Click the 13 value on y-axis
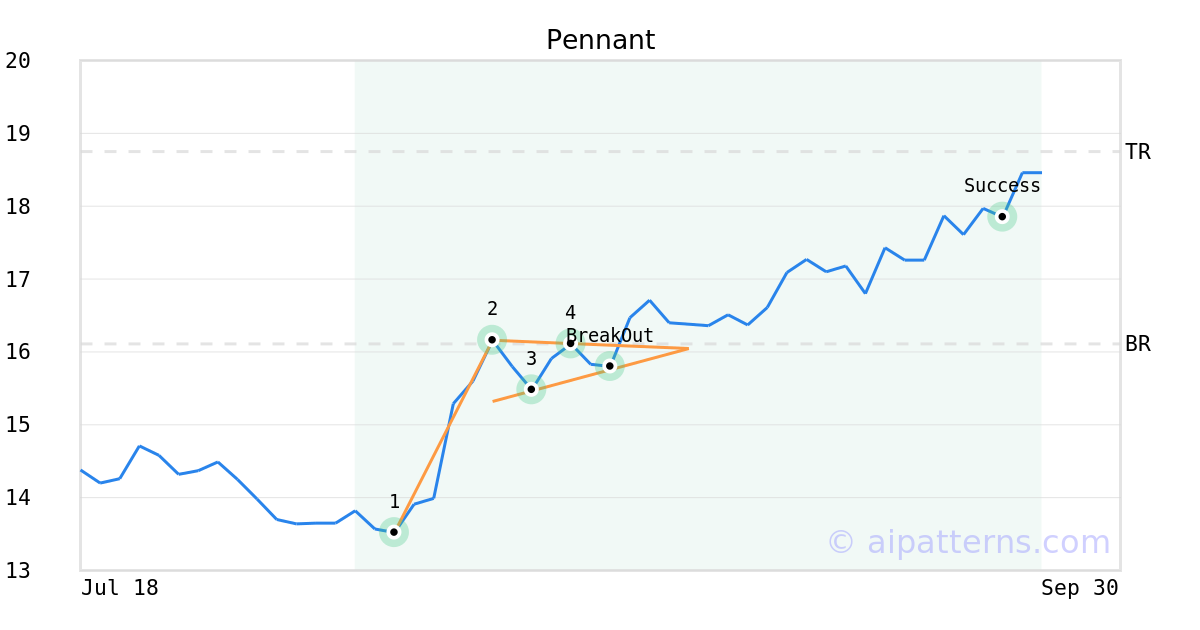1200x630 pixels. pos(18,571)
